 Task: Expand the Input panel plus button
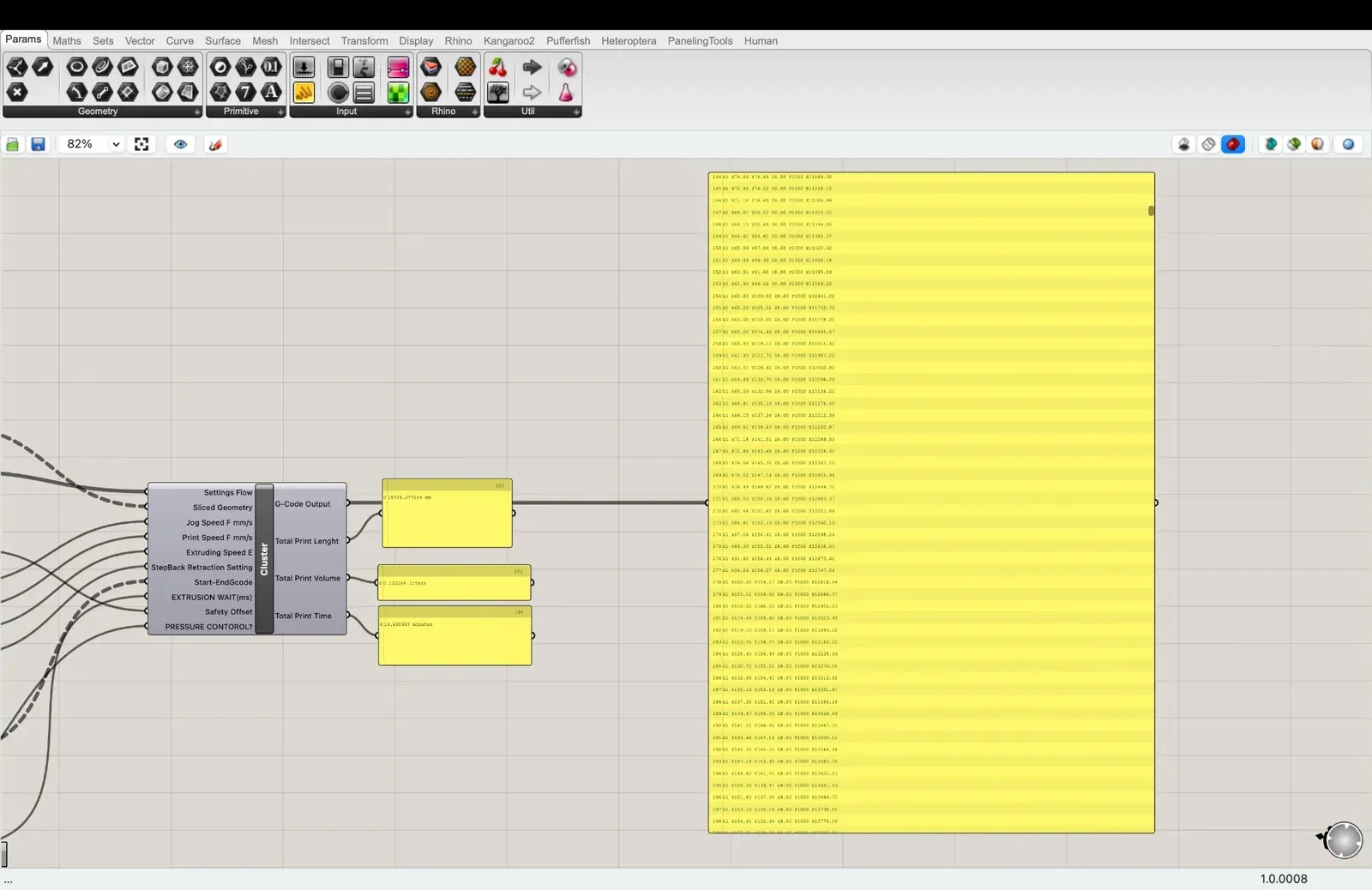(x=407, y=112)
